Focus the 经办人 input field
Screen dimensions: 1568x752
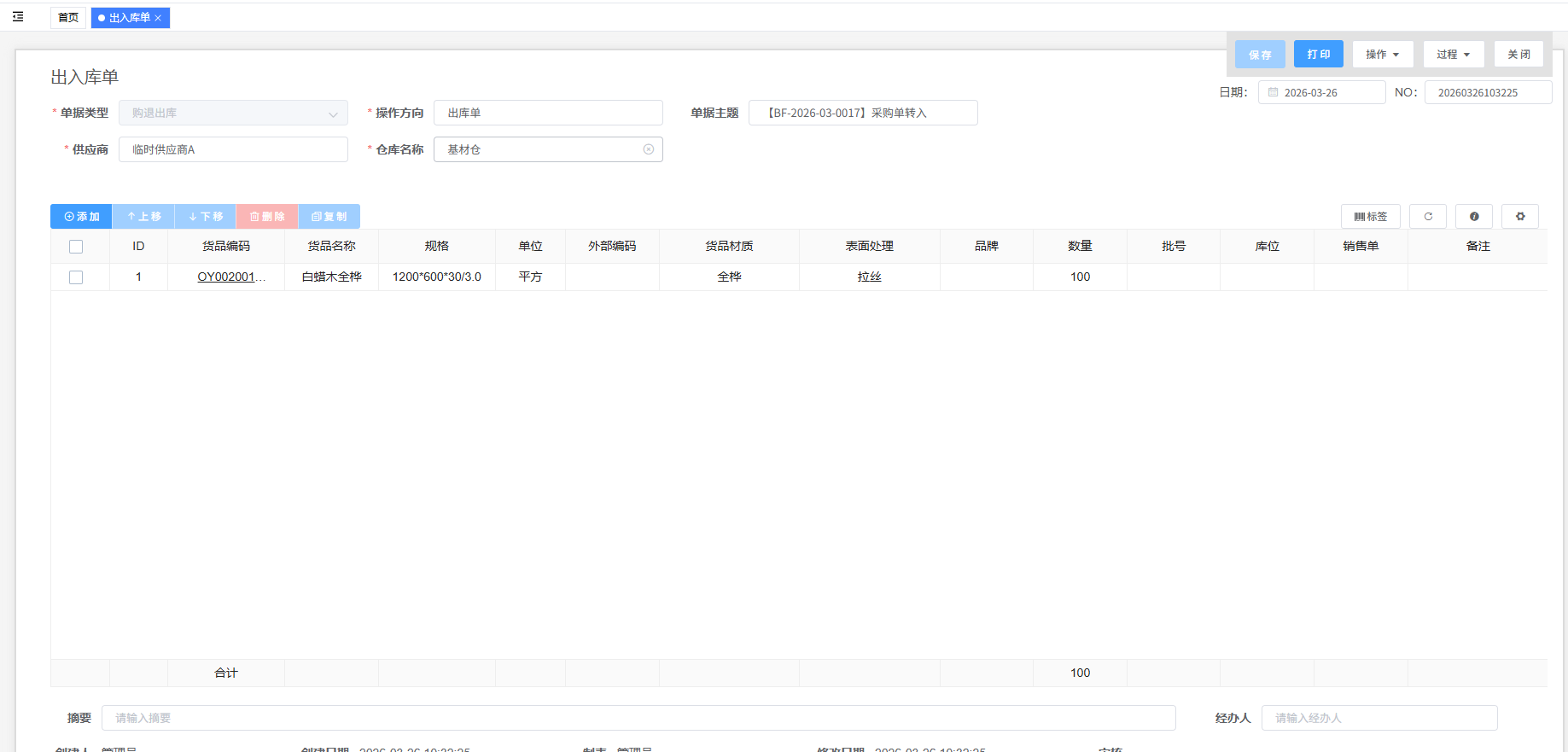1379,718
